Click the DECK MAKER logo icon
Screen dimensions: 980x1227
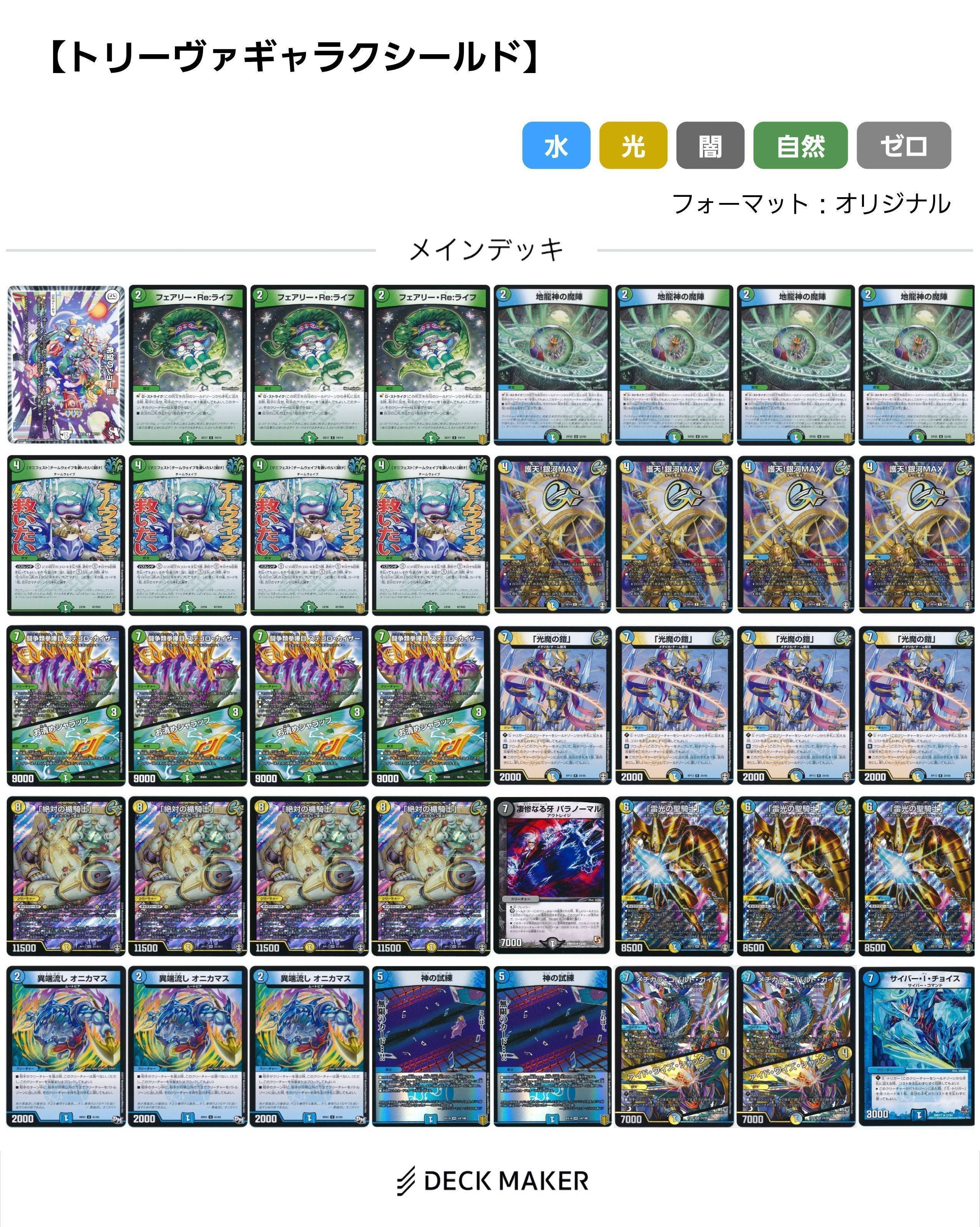[x=406, y=1180]
